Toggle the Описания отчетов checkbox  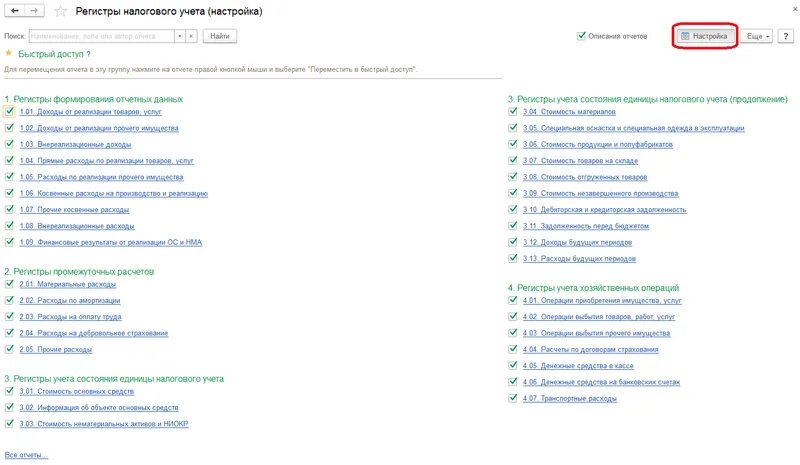coord(581,36)
